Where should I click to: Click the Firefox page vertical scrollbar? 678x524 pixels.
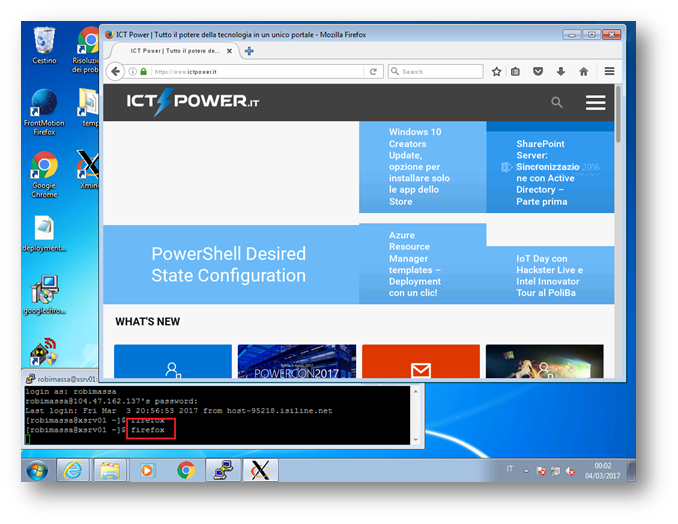(618, 115)
